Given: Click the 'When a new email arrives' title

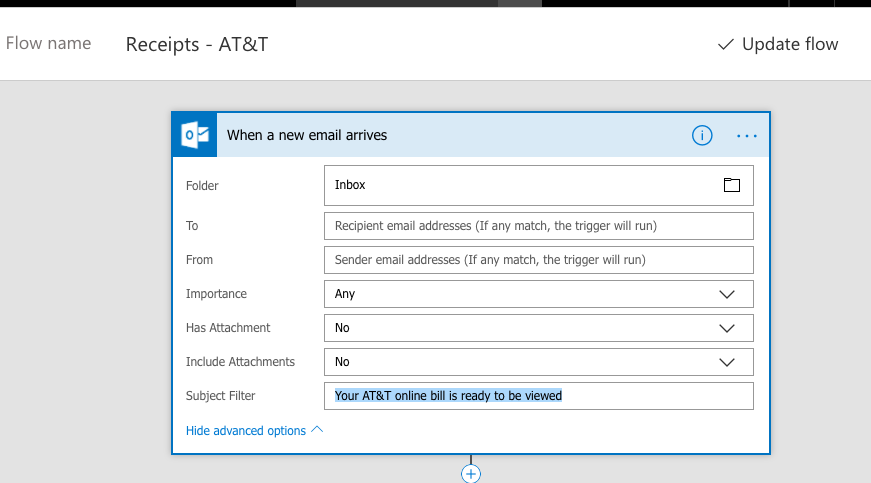Looking at the screenshot, I should (307, 135).
